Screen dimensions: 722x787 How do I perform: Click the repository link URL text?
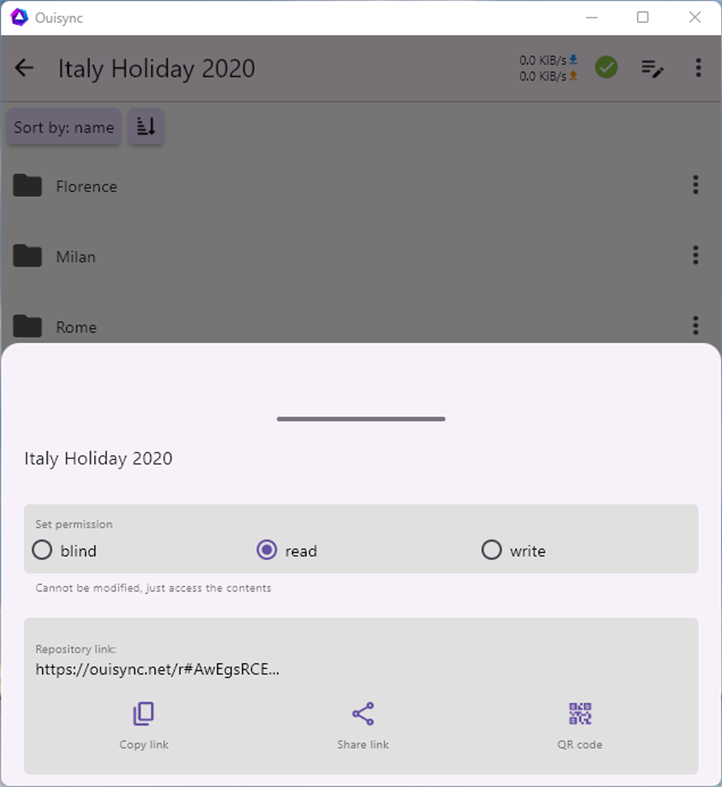tap(158, 670)
